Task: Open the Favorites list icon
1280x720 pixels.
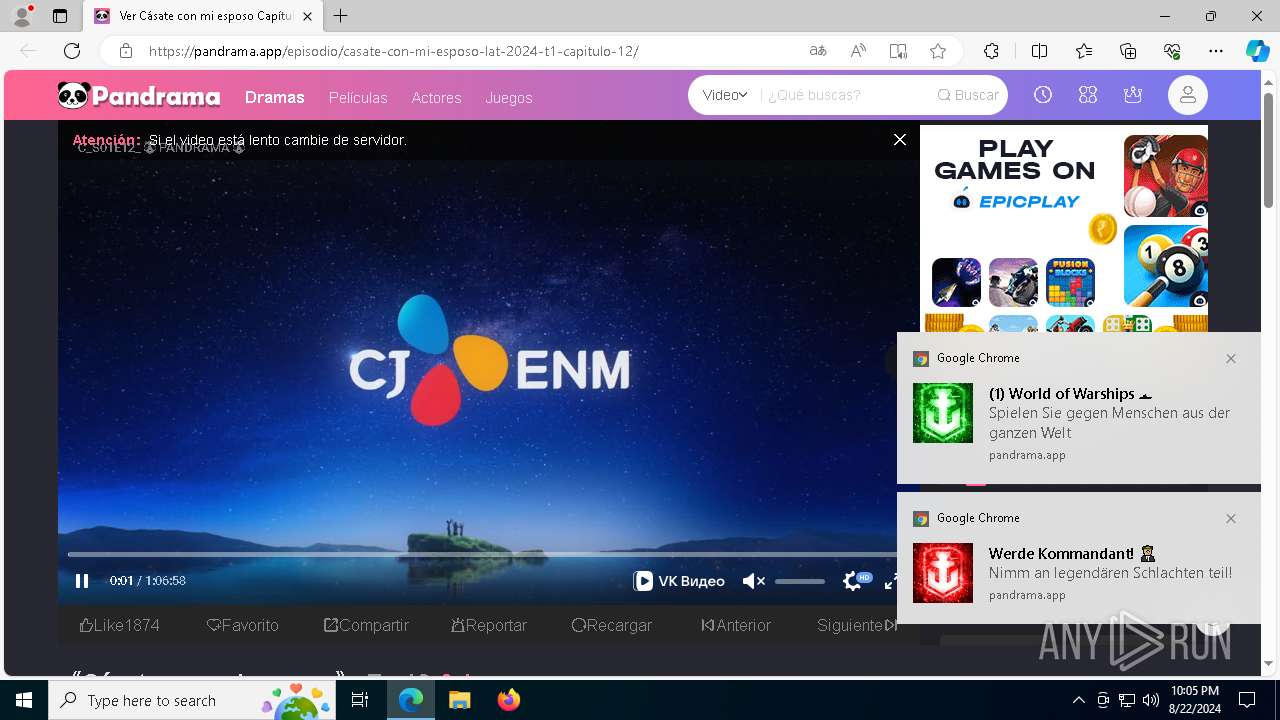Action: (x=1084, y=51)
